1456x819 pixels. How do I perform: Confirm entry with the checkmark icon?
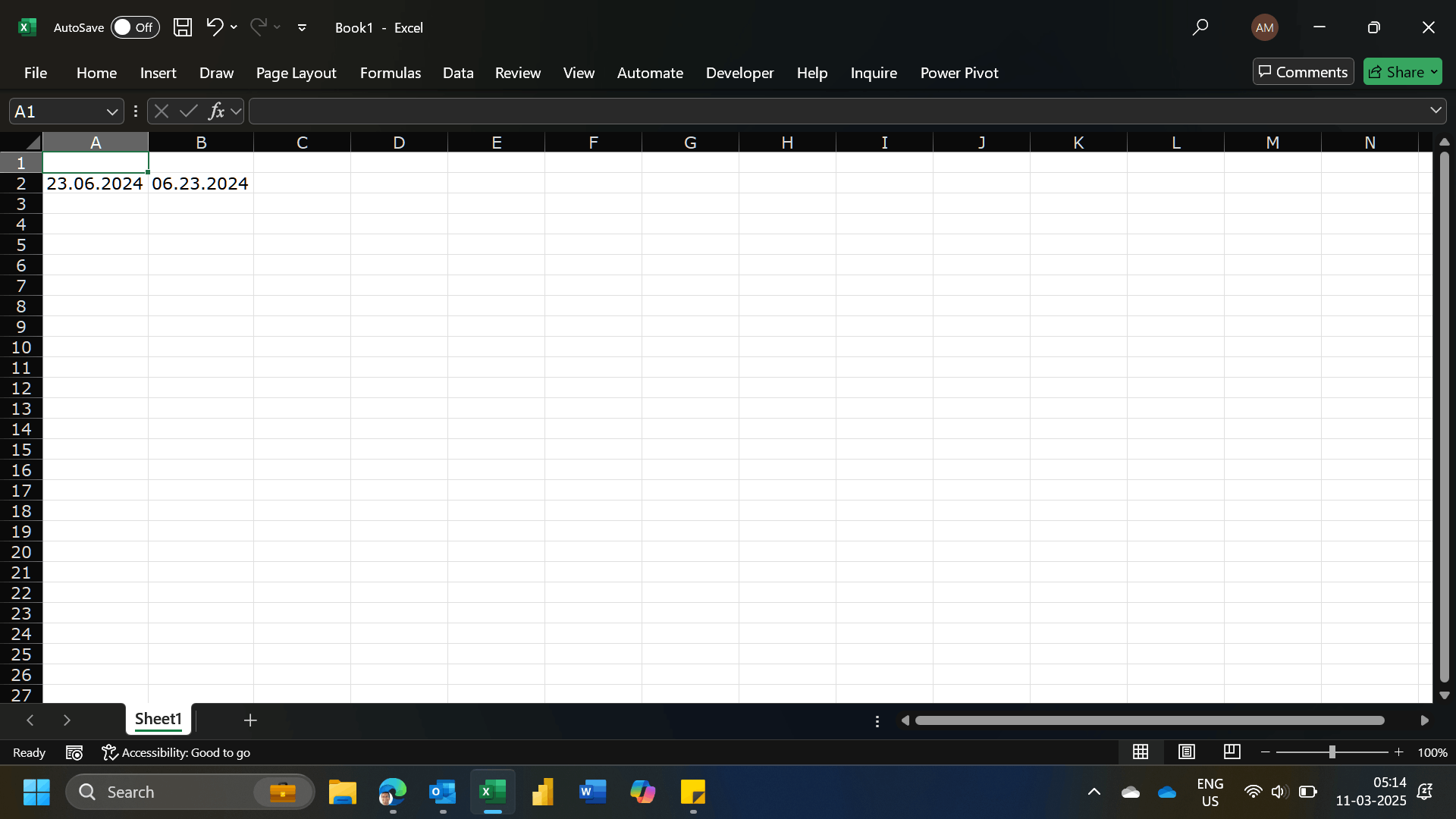coord(189,111)
